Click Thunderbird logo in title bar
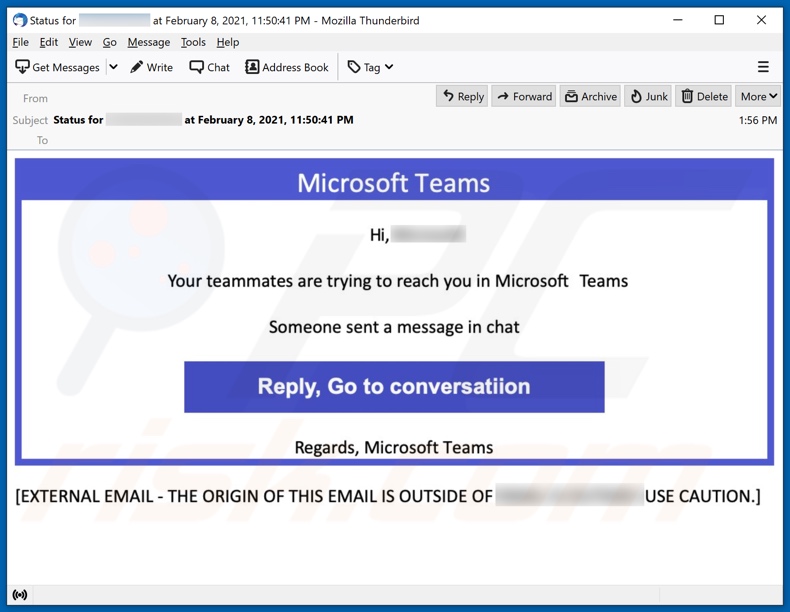The height and width of the screenshot is (612, 790). (20, 20)
